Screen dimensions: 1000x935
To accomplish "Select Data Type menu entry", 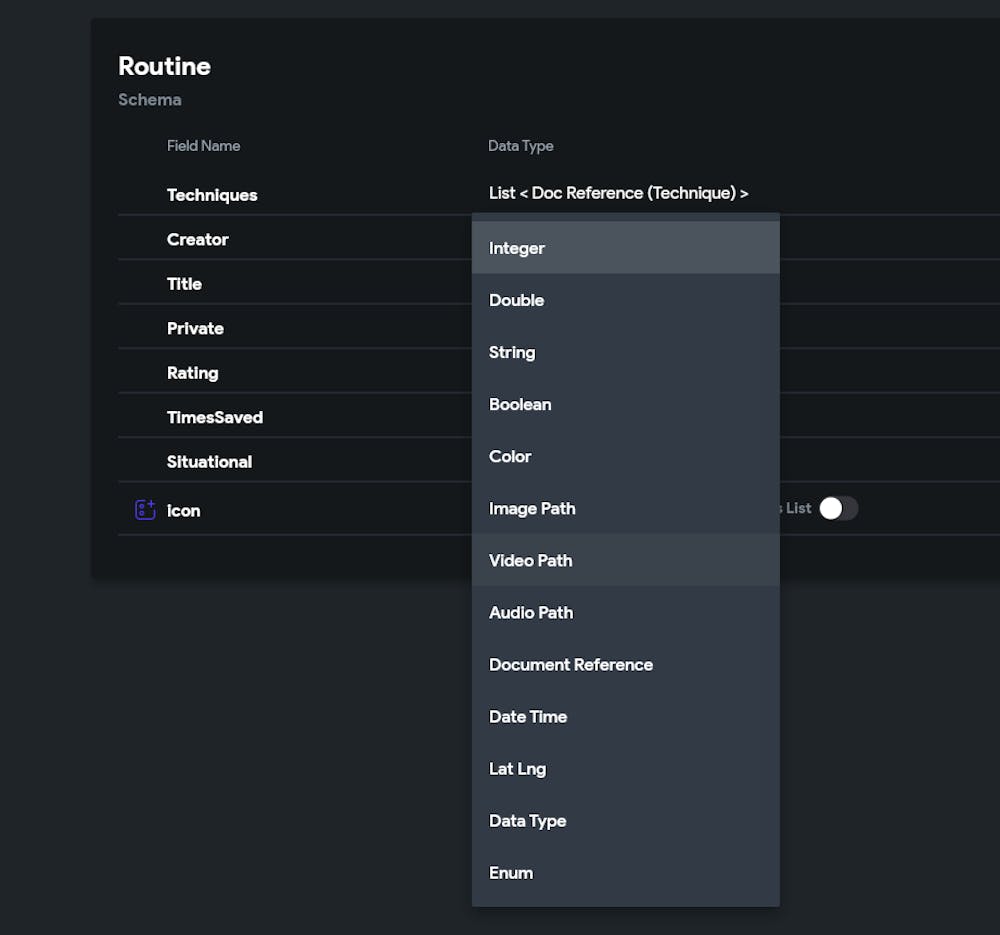I will (x=528, y=820).
